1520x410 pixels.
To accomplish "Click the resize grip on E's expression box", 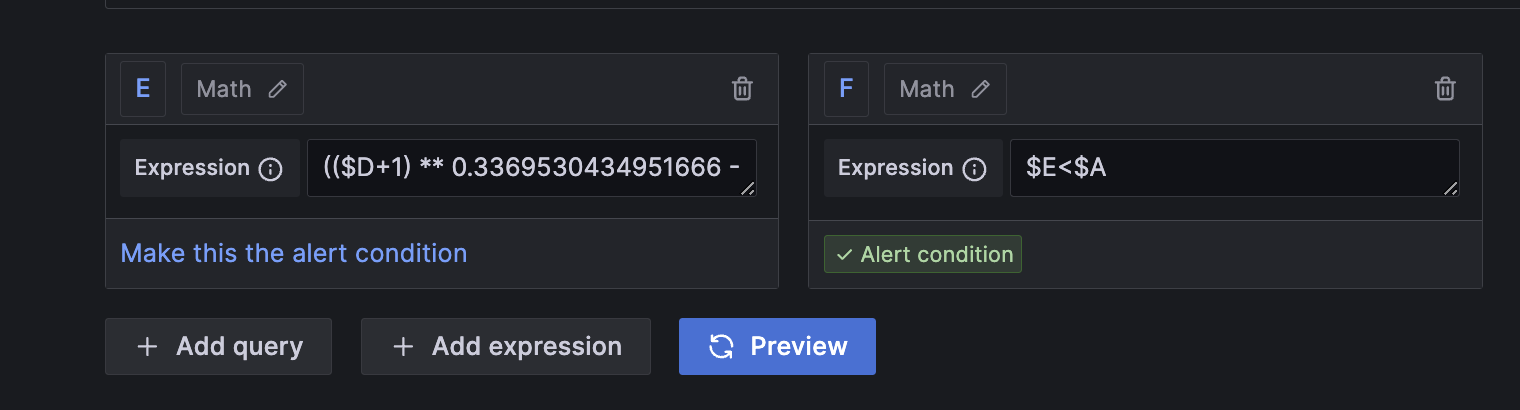I will [x=748, y=188].
